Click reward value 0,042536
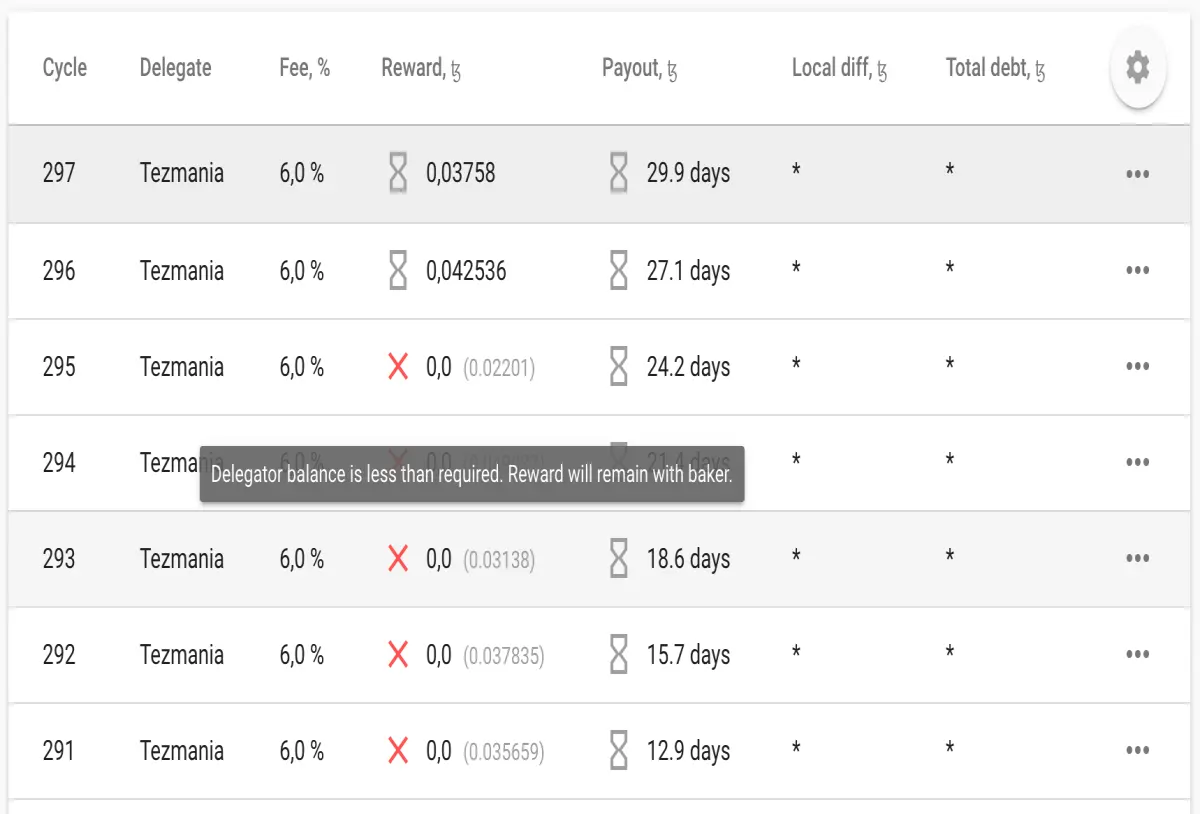This screenshot has height=814, width=1200. [466, 270]
